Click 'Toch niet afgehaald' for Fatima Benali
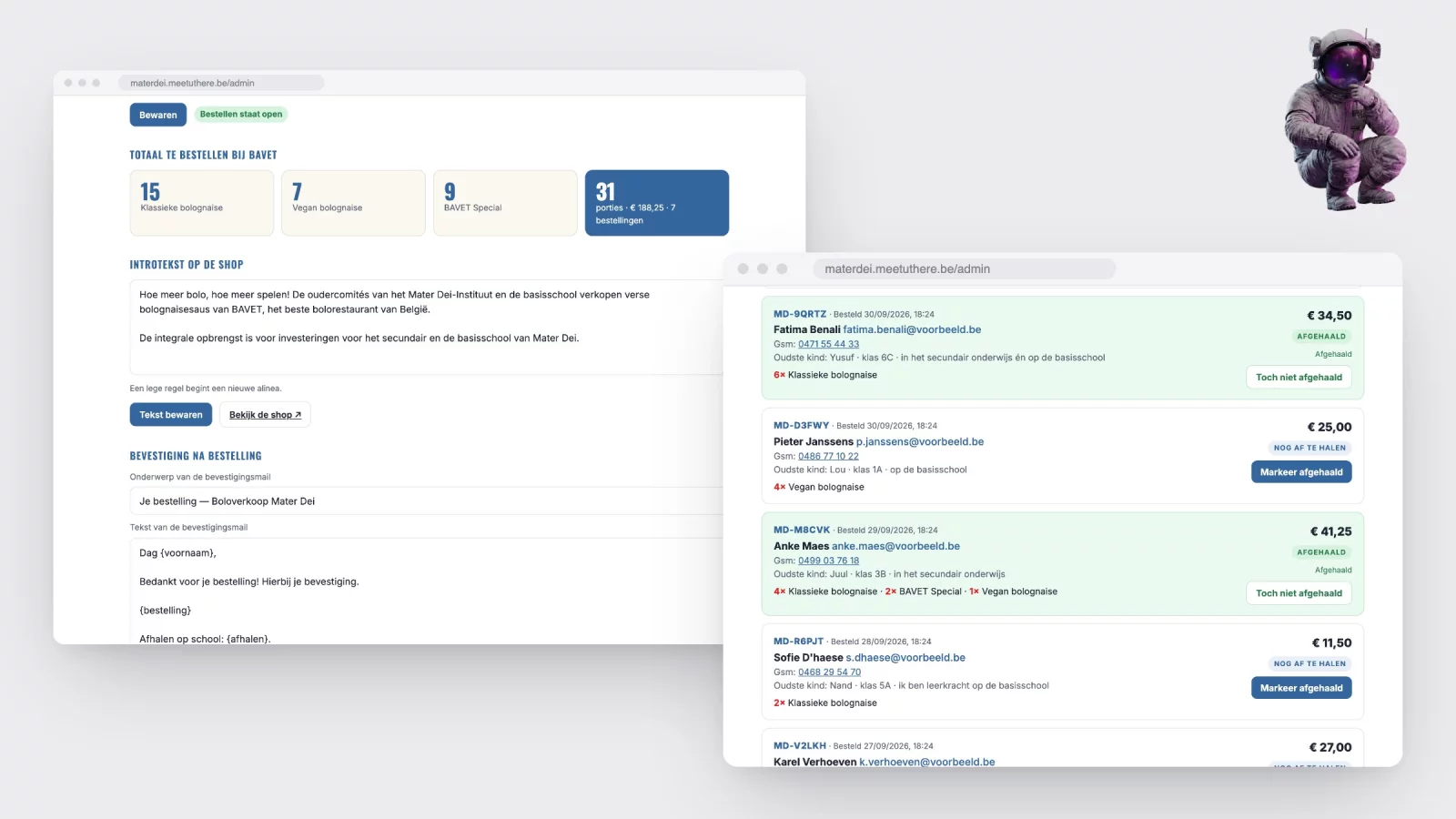Screen dimensions: 1456x819 [x=1299, y=377]
